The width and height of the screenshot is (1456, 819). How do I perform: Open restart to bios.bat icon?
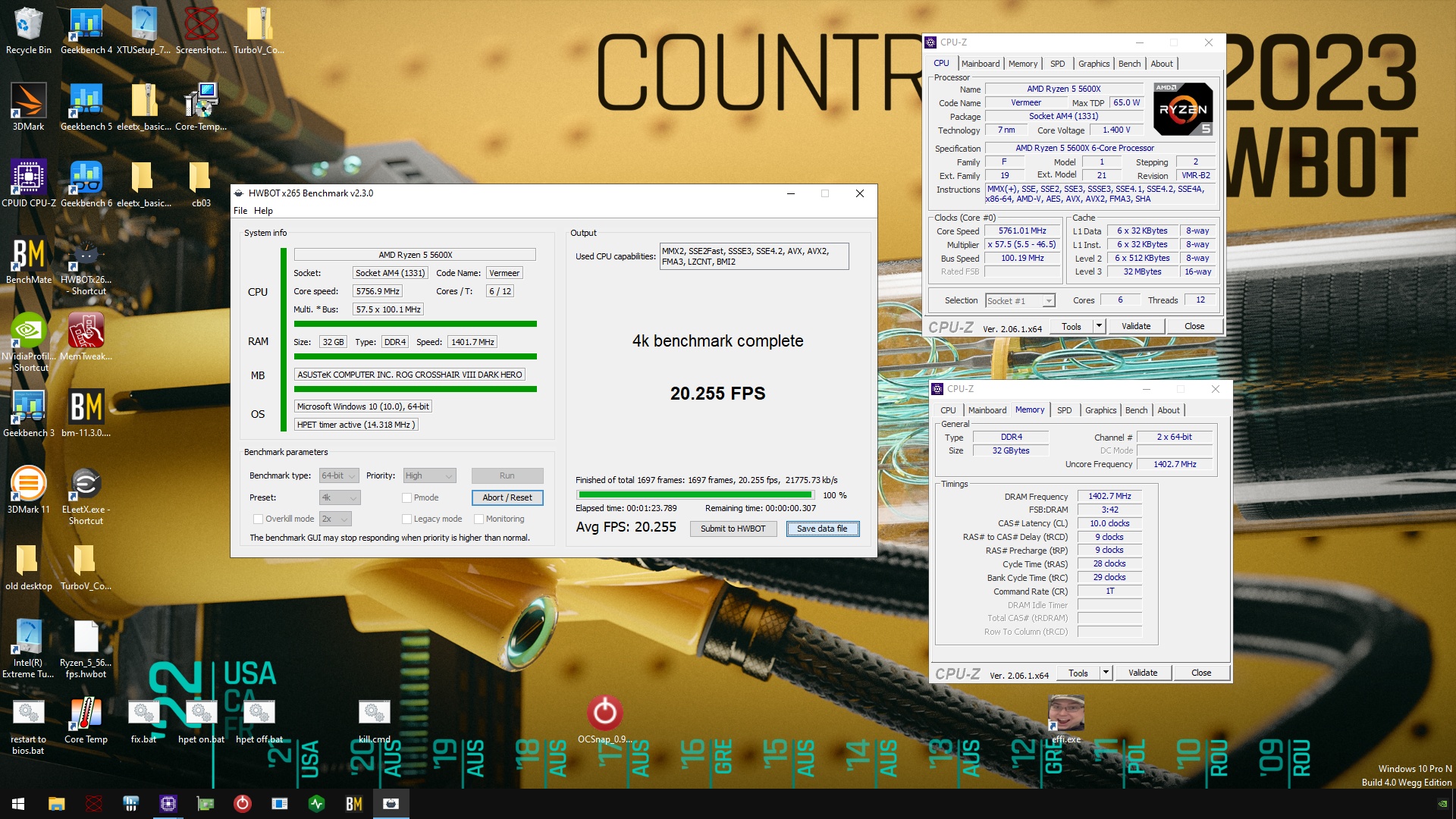[28, 726]
